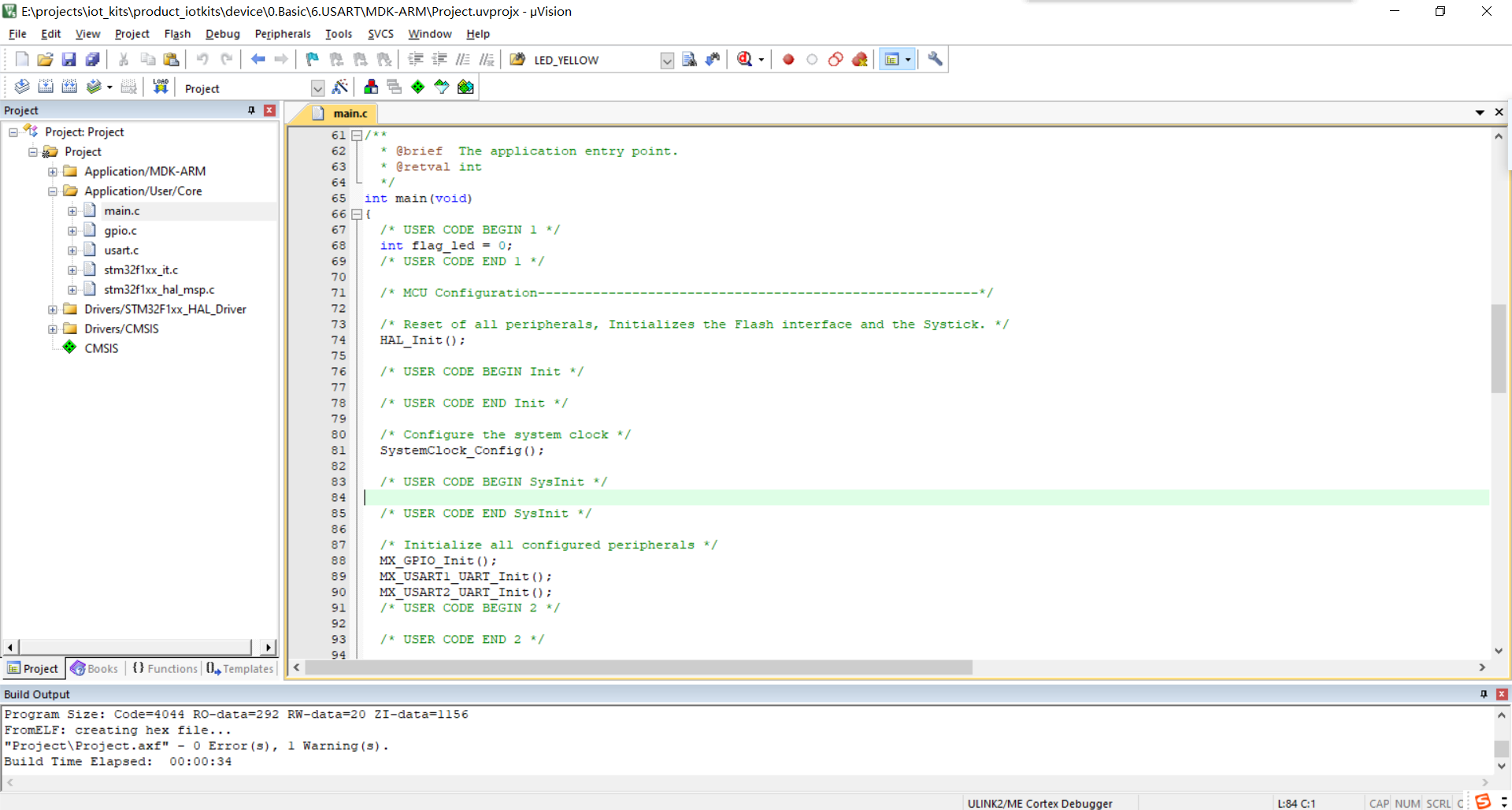This screenshot has height=810, width=1512.
Task: Paste from clipboard using toolbar icon
Action: click(x=171, y=59)
